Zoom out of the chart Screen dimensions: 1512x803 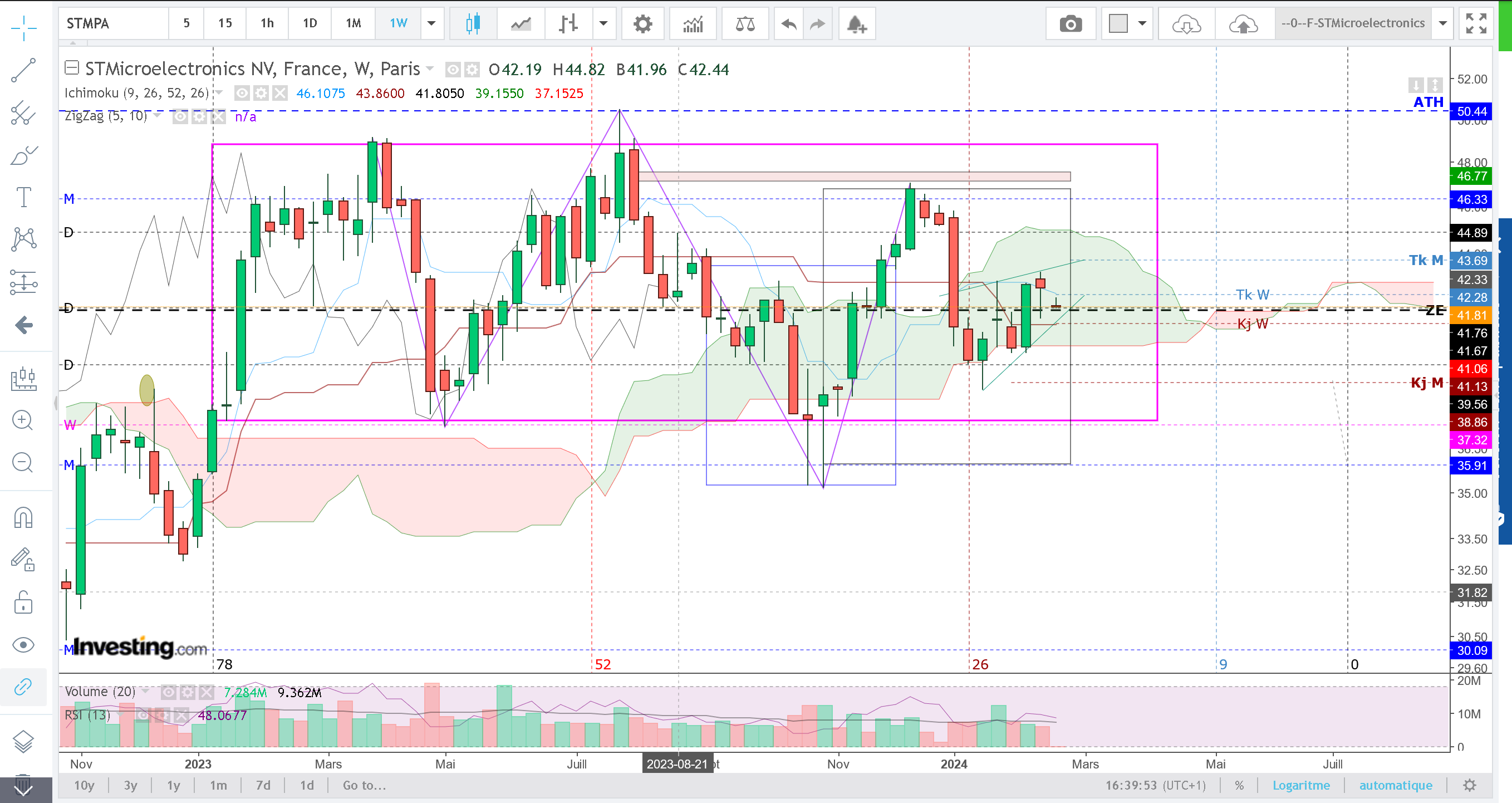click(23, 463)
